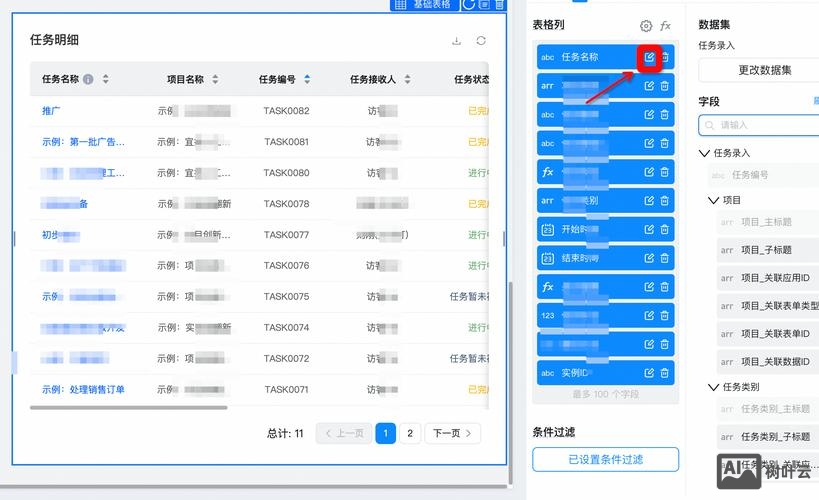Screen dimensions: 819x500
Task: Select field 项目_子标题
Action: tap(767, 250)
